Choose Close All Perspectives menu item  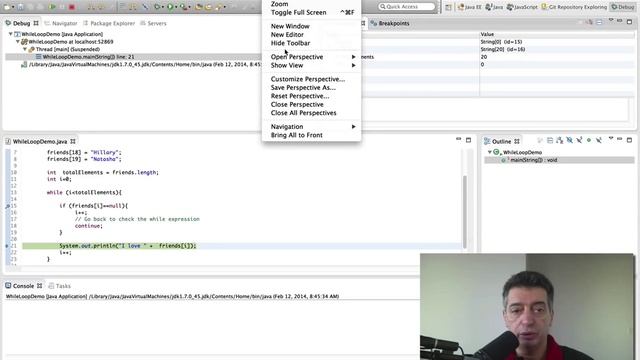pyautogui.click(x=311, y=113)
